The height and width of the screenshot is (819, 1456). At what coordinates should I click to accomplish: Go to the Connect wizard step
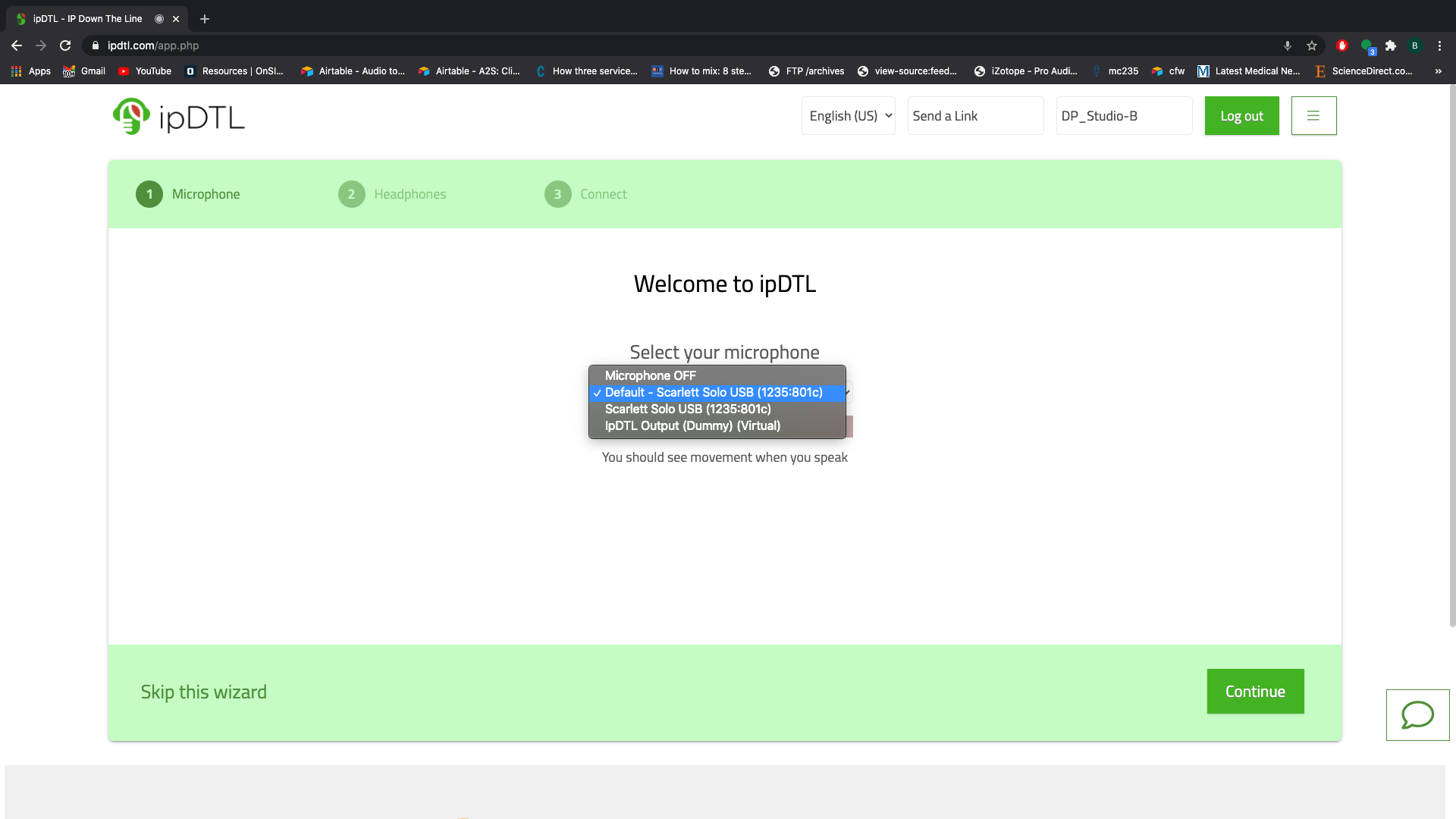(585, 194)
